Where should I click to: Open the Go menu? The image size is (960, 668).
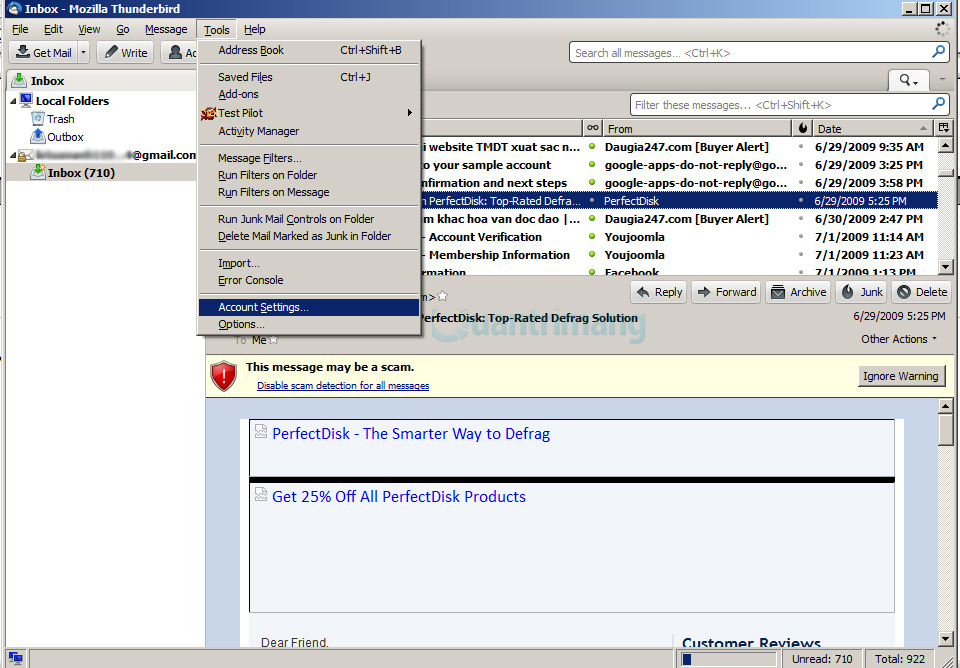point(122,29)
